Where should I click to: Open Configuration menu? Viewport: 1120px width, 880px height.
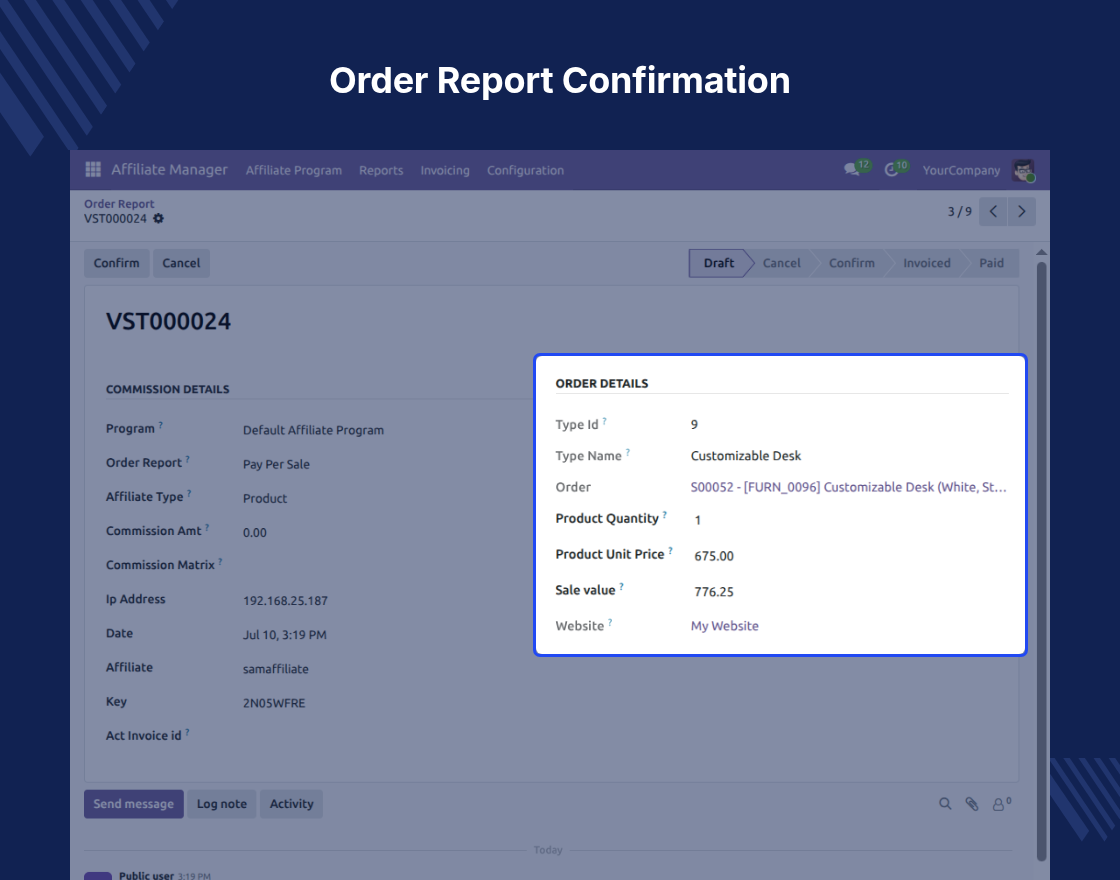(x=525, y=170)
